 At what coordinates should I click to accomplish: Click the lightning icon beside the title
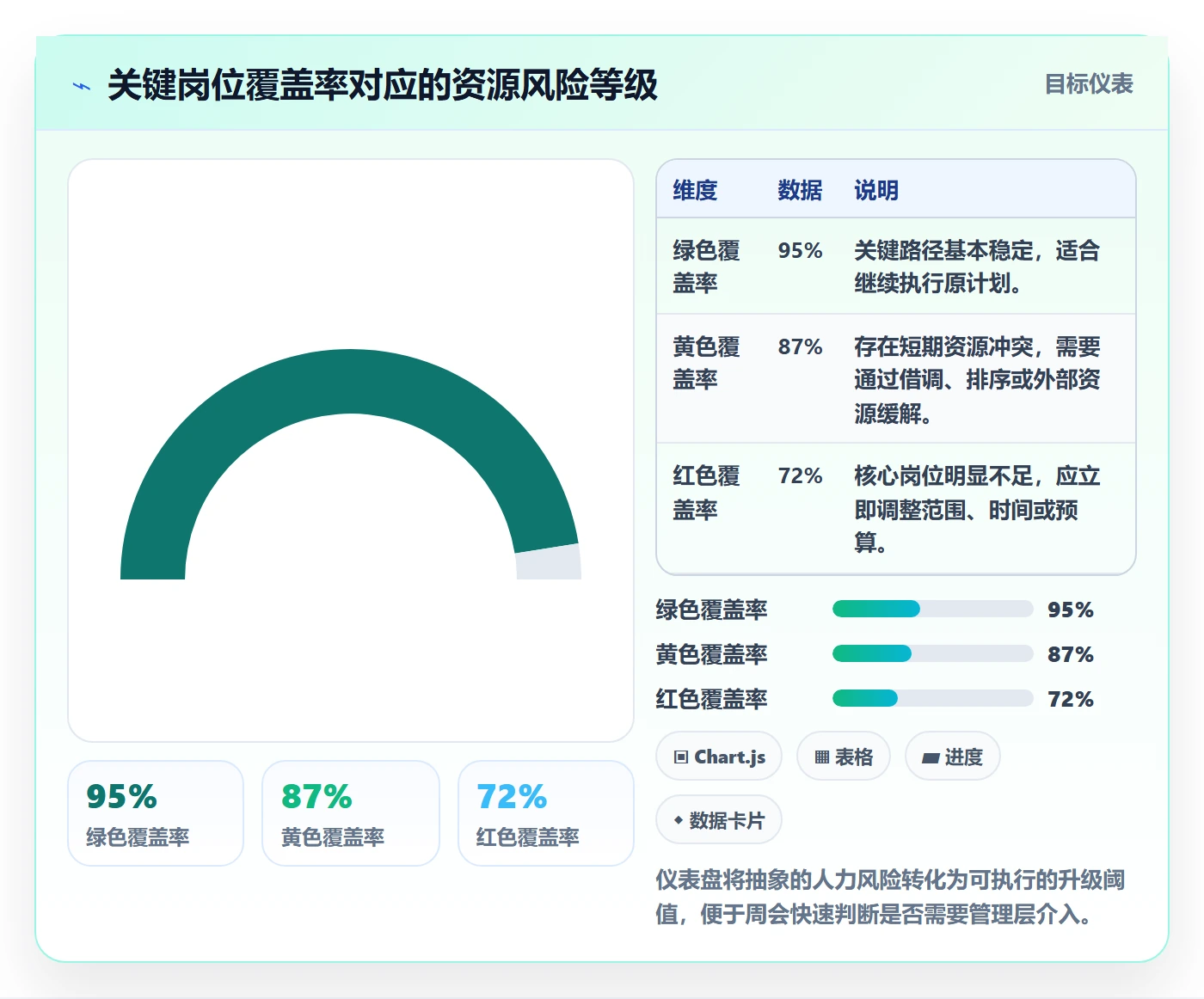82,86
